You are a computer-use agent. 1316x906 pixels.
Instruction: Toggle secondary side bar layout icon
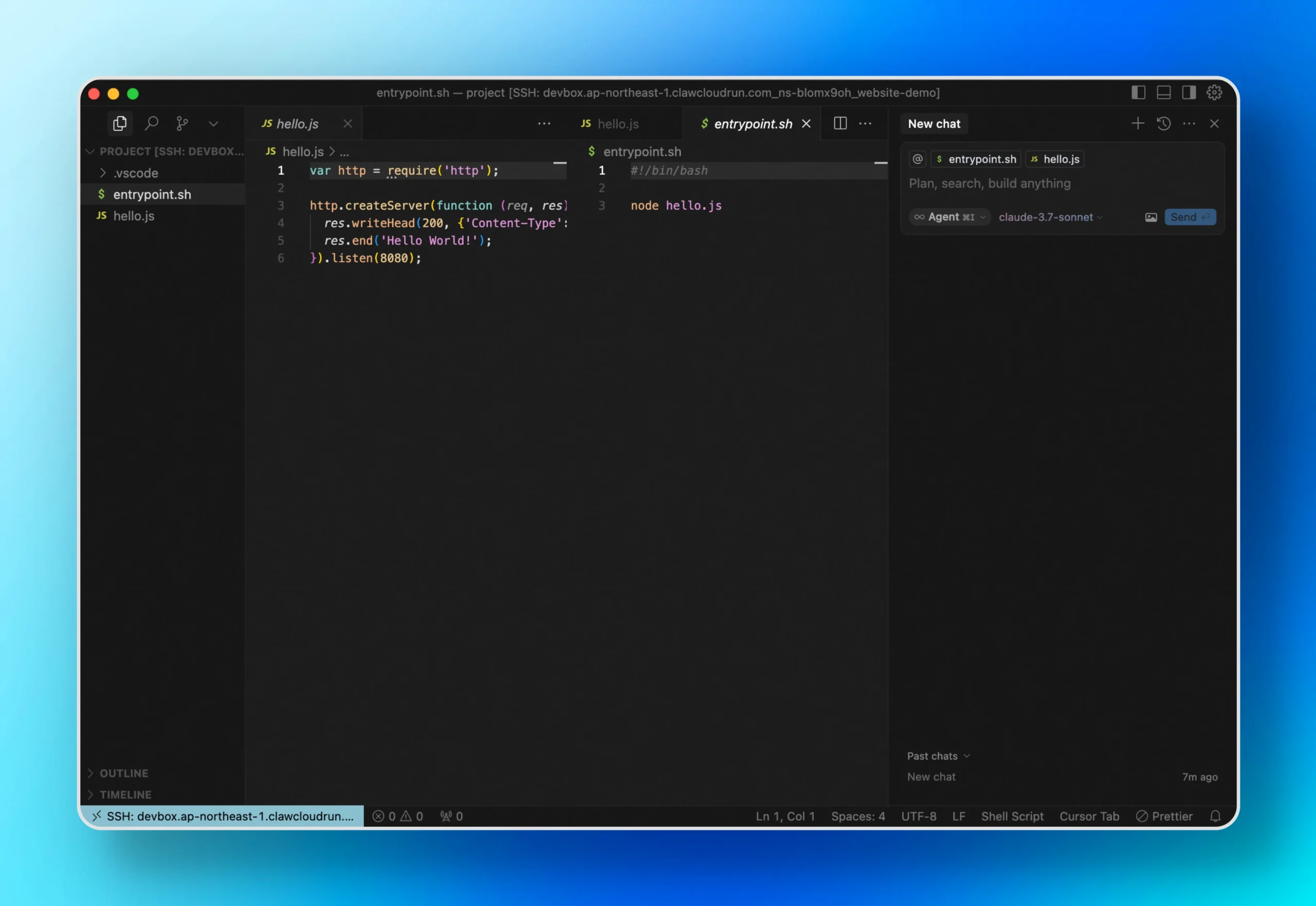pos(1189,93)
